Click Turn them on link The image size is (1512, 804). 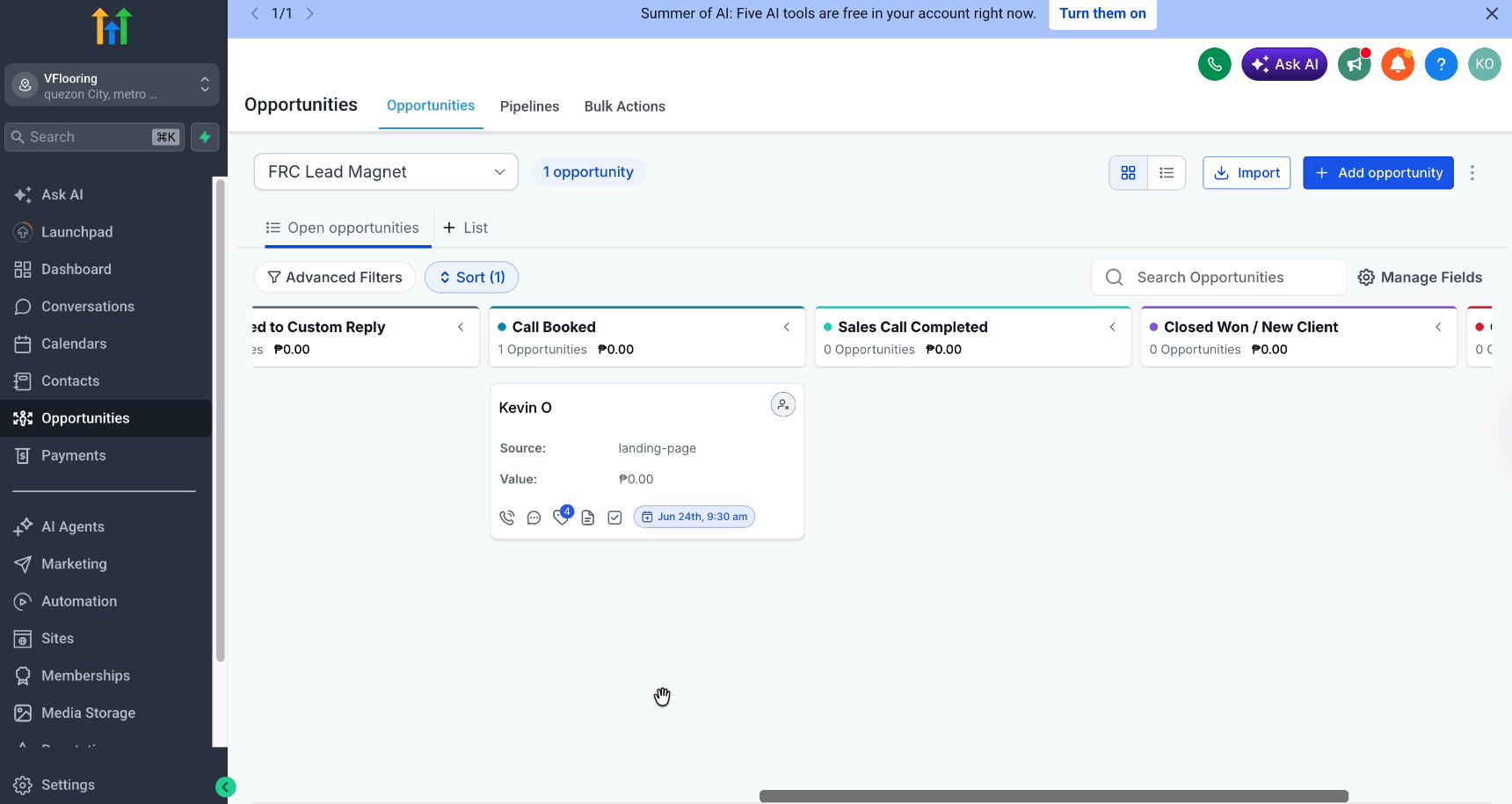(1102, 14)
